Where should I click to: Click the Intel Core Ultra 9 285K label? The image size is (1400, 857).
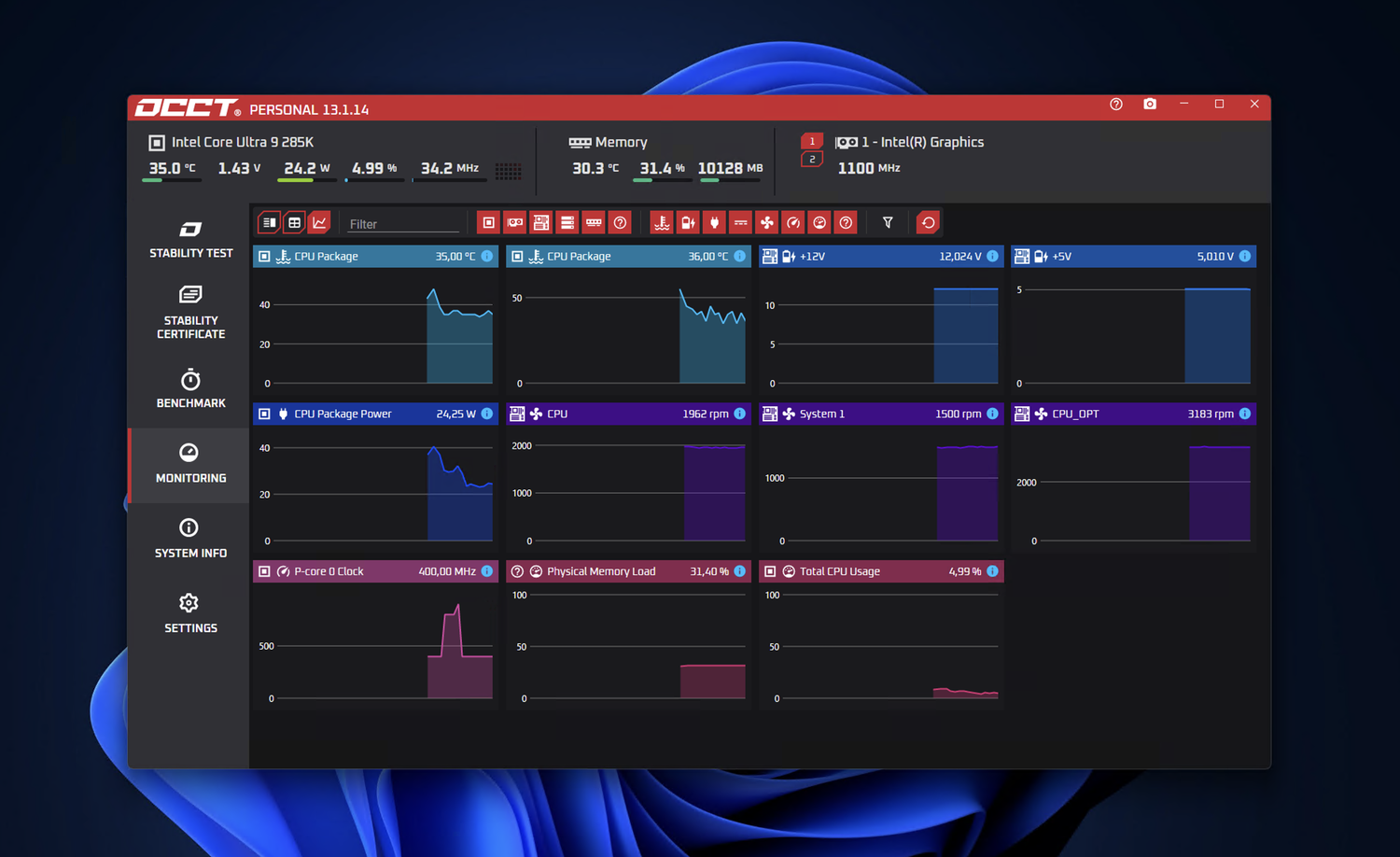243,142
